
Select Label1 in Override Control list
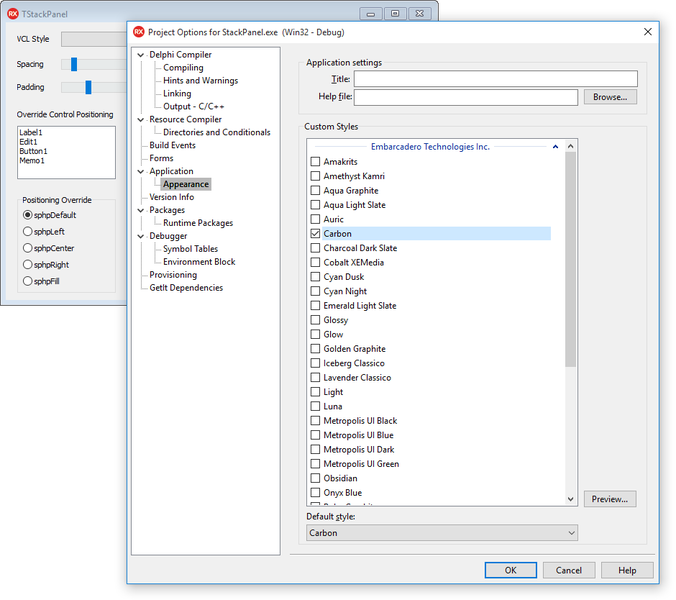31,132
